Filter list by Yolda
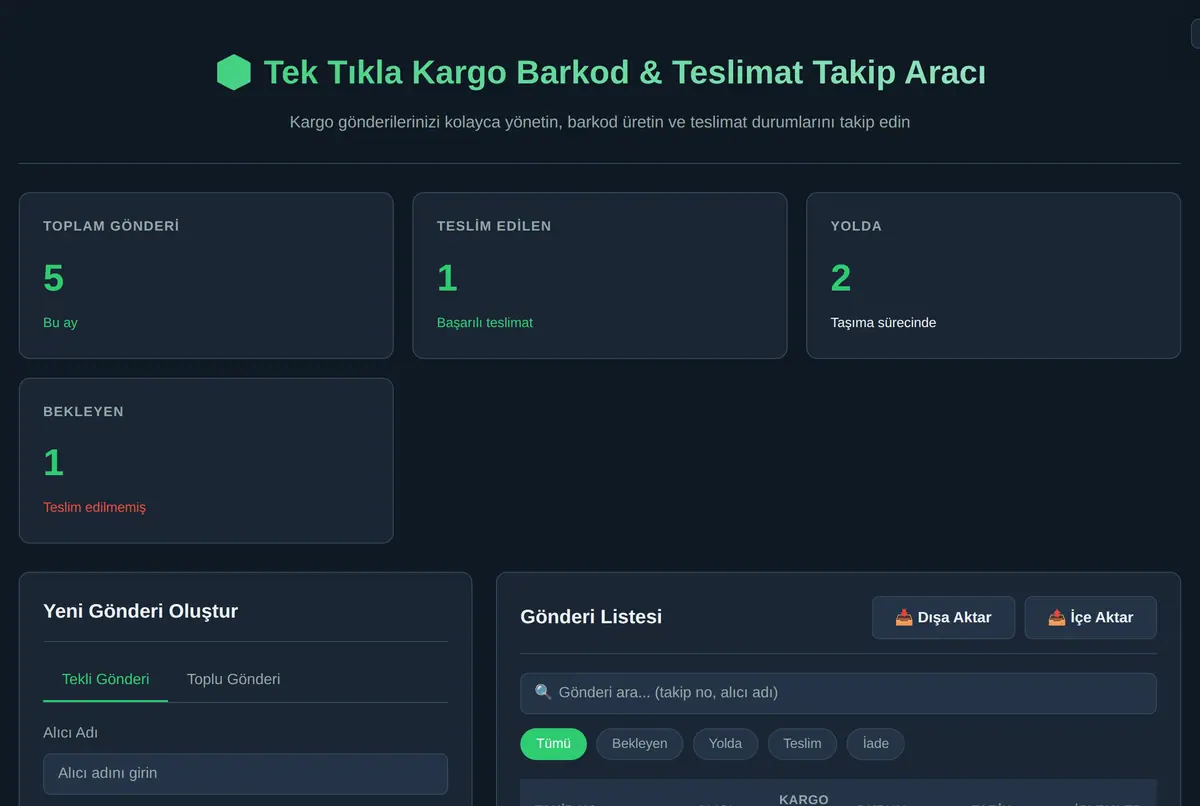 (x=725, y=743)
